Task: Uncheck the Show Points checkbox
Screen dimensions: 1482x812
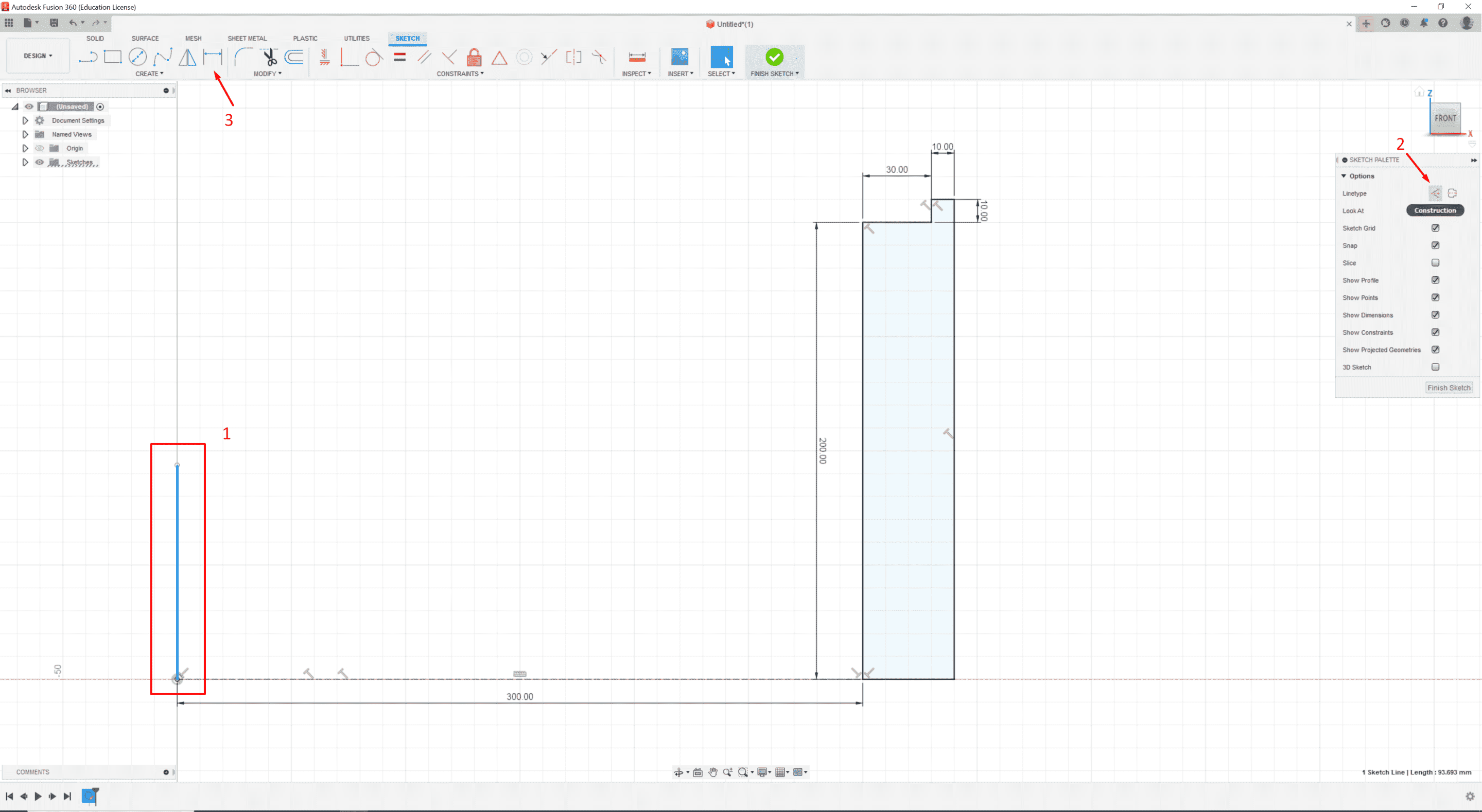Action: click(1435, 297)
